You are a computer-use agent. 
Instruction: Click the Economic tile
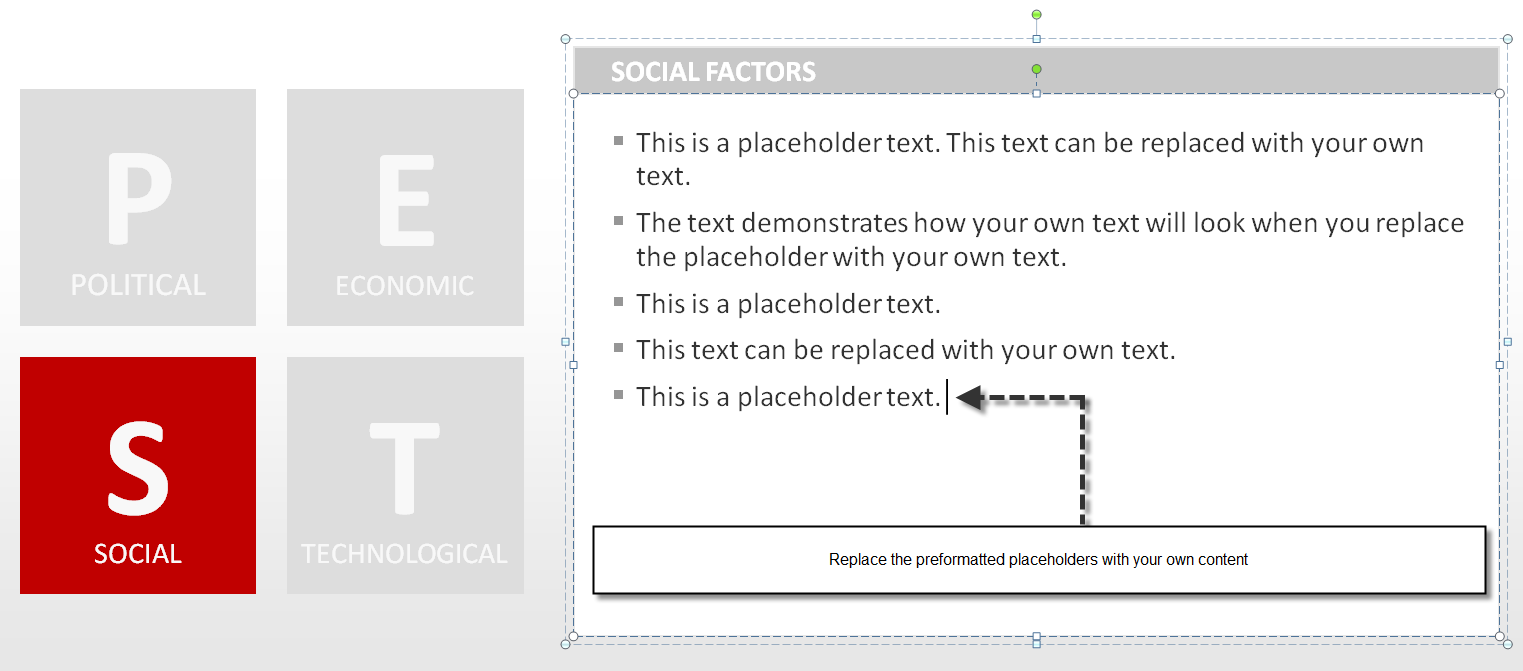click(405, 207)
